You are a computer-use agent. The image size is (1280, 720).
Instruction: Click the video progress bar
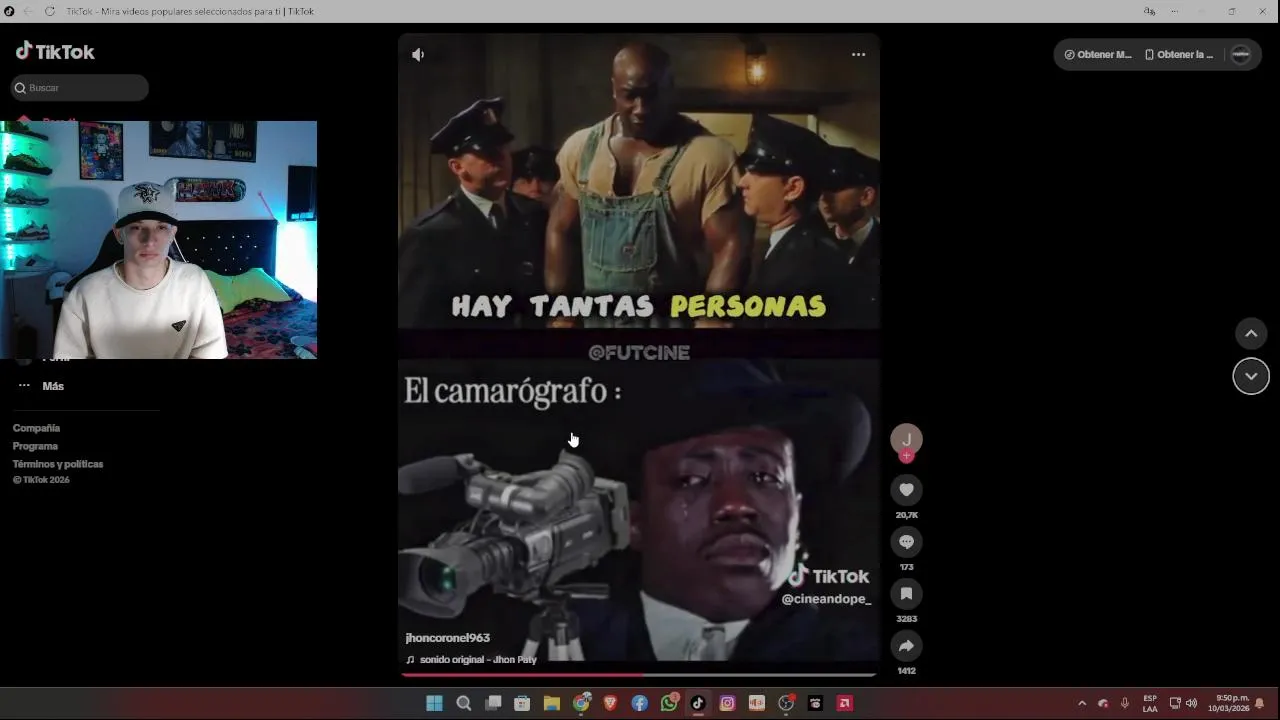click(638, 675)
